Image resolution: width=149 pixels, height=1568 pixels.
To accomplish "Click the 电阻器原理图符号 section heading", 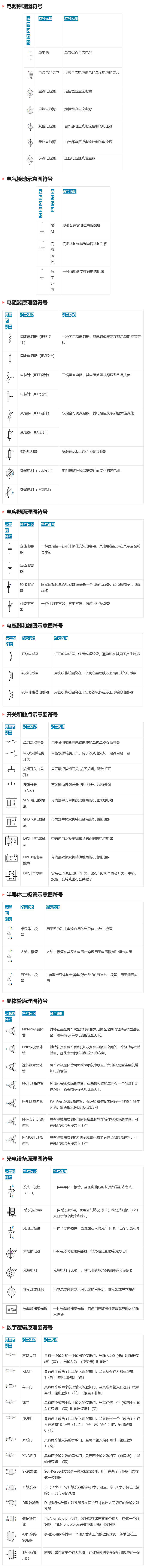I will 27,302.
